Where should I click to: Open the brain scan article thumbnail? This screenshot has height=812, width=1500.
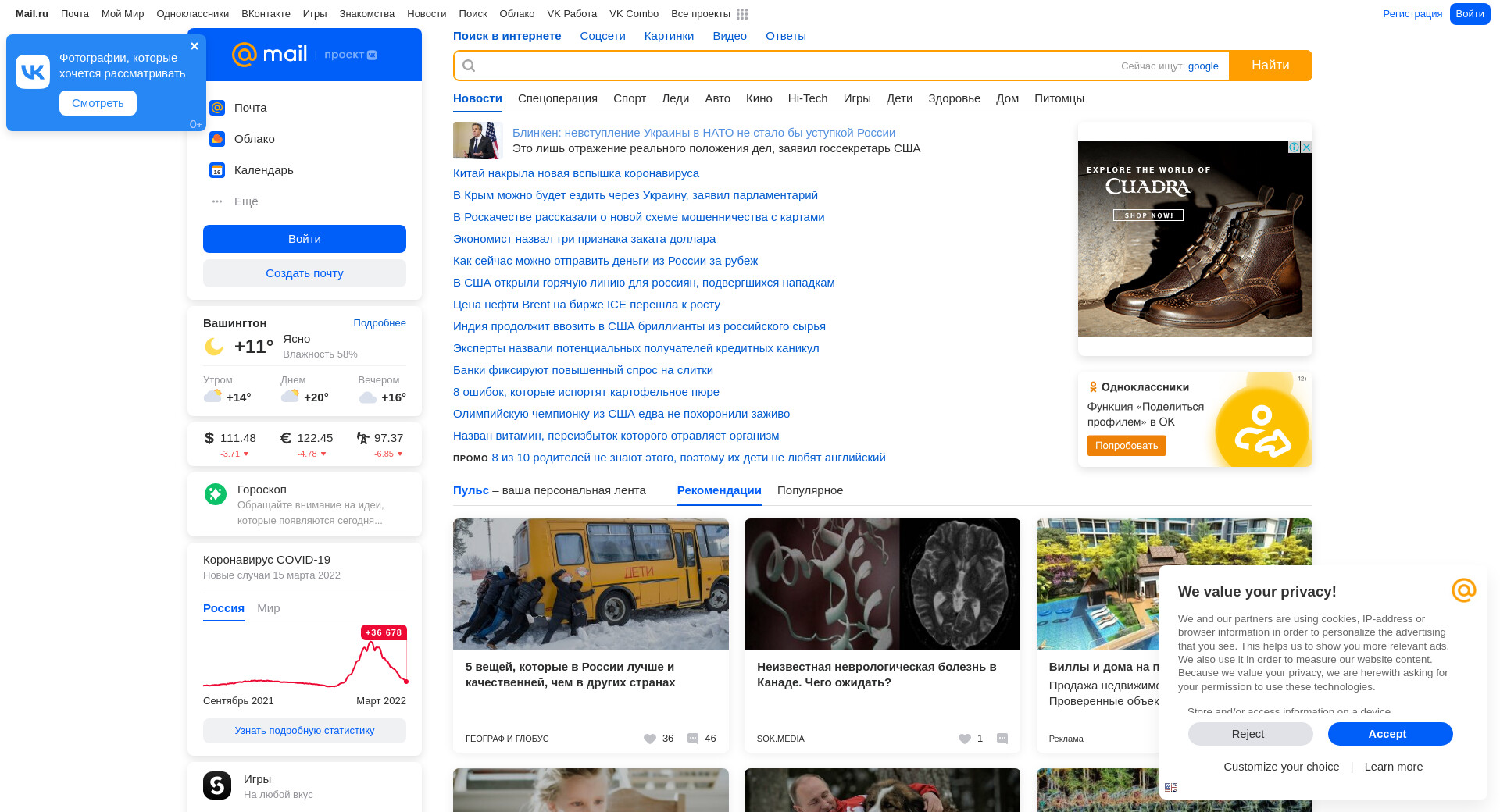[x=882, y=584]
